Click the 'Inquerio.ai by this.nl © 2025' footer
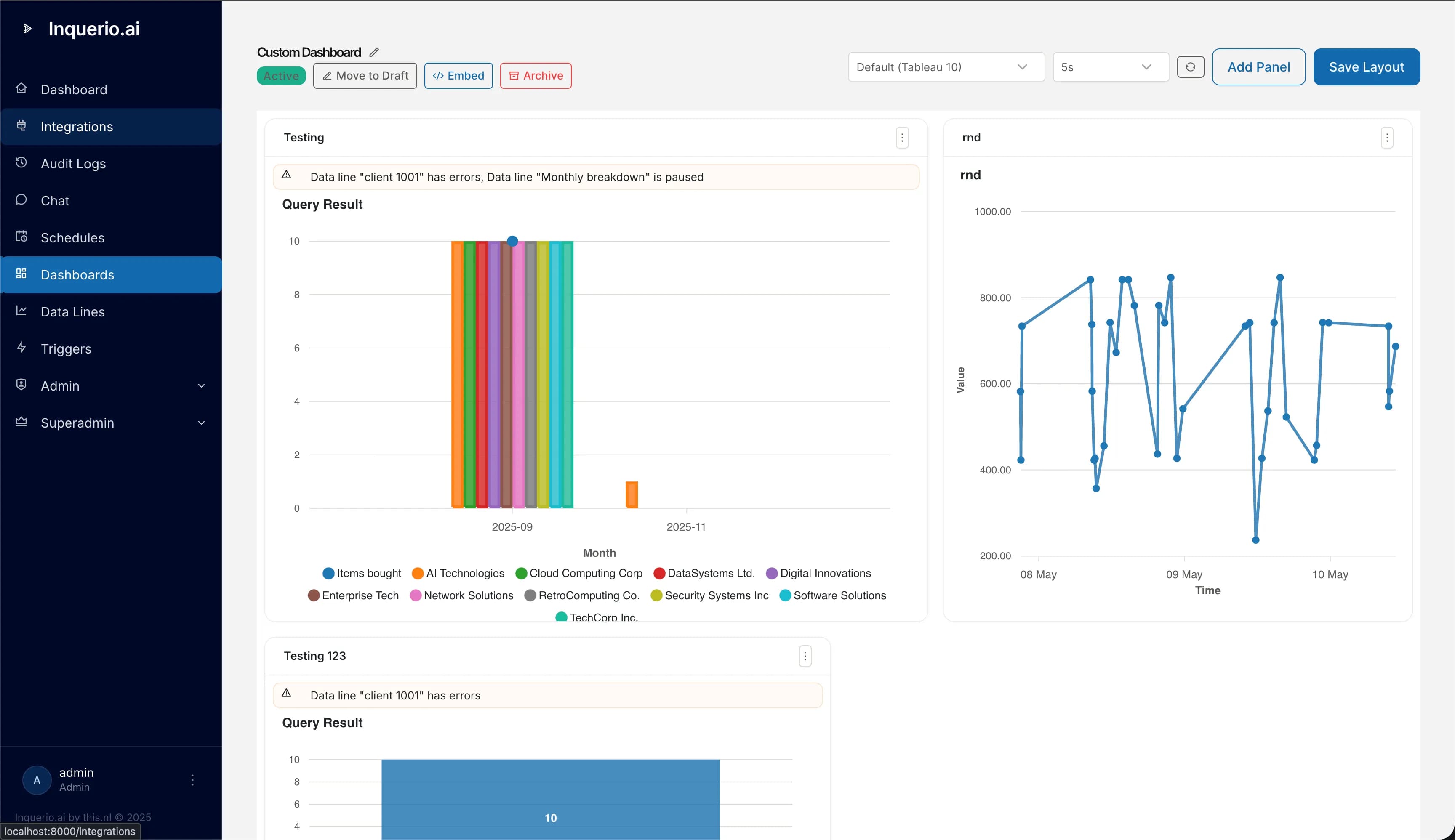 [x=83, y=817]
